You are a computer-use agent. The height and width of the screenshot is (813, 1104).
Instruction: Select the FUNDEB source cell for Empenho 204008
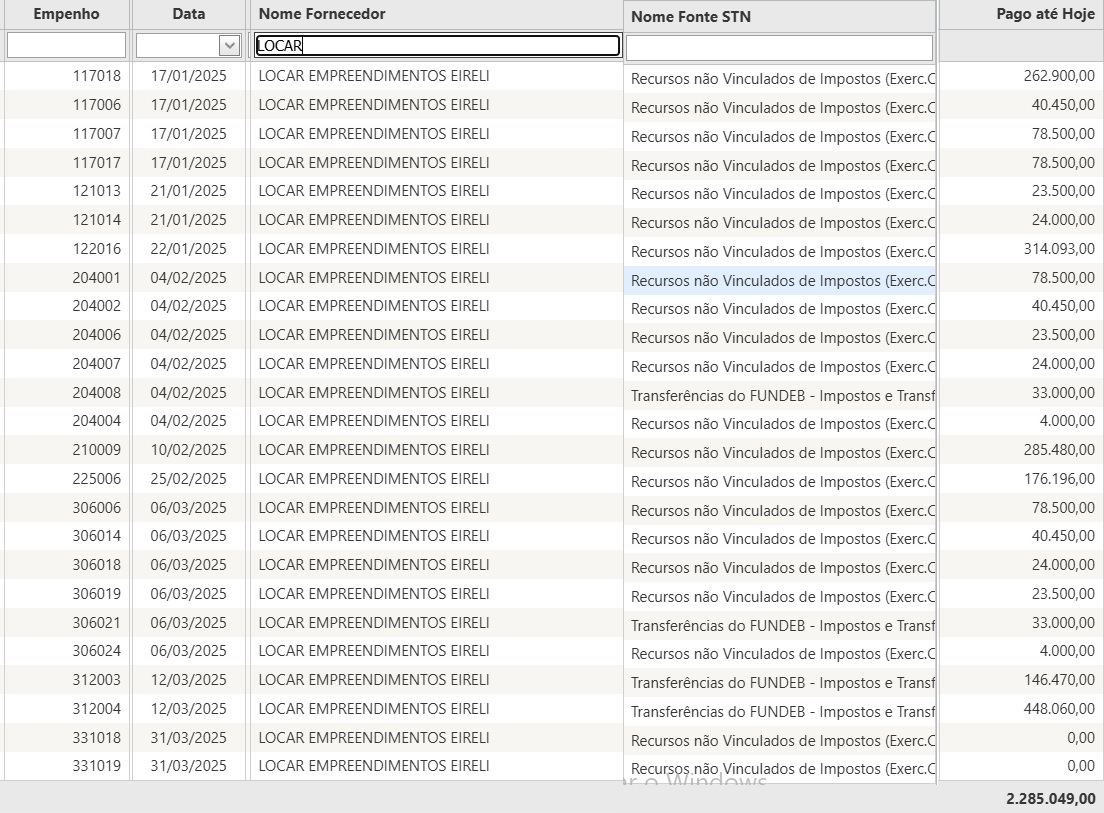pyautogui.click(x=779, y=396)
